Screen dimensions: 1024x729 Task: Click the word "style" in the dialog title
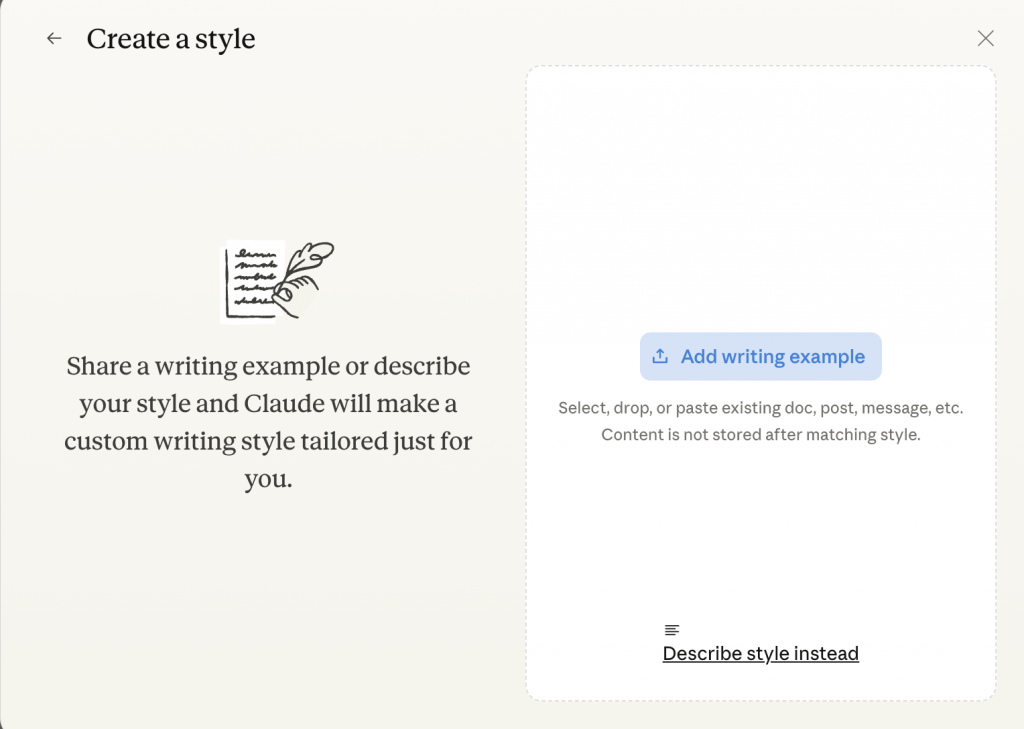click(225, 39)
